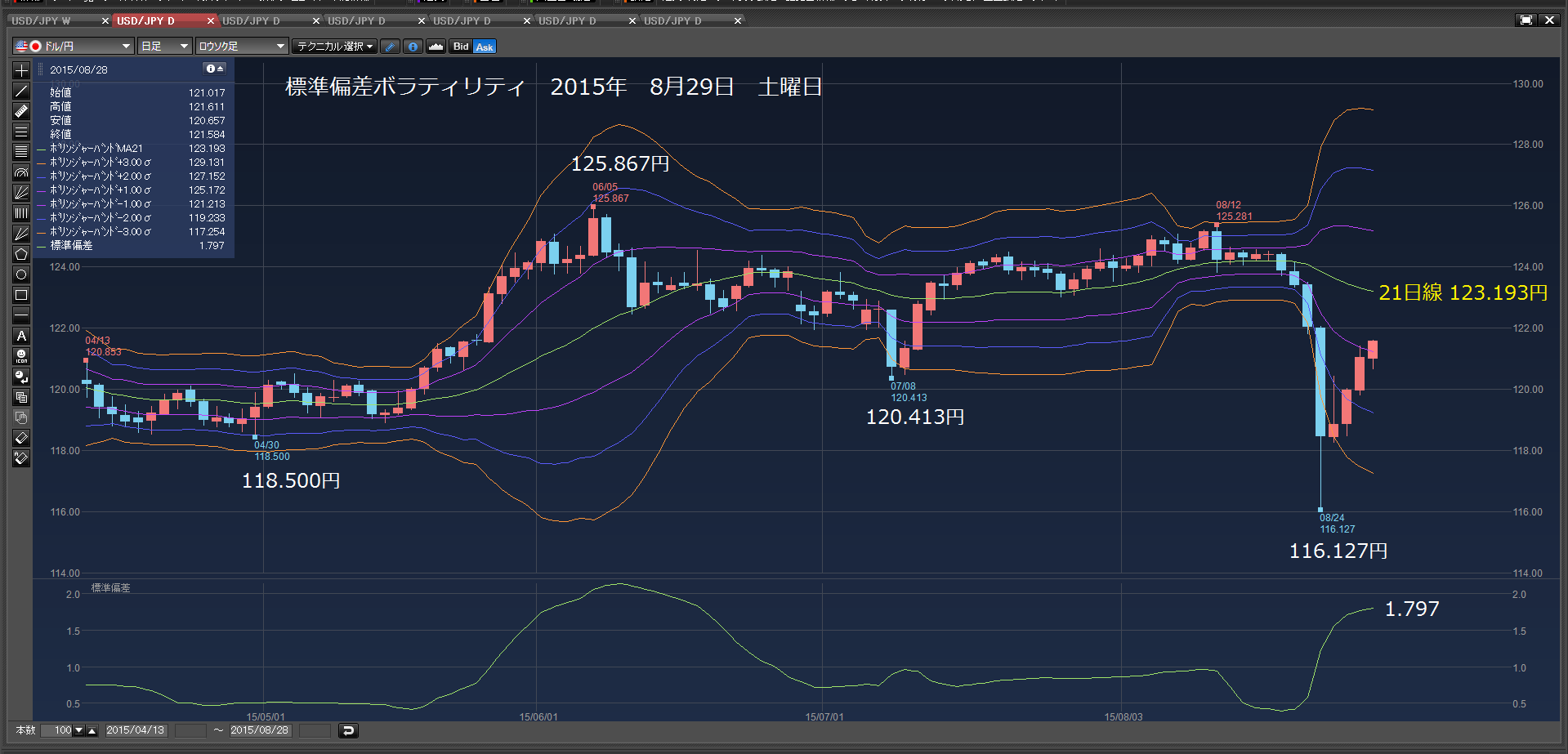
Task: Open the ドル/円 currency pair dropdown
Action: tap(73, 47)
